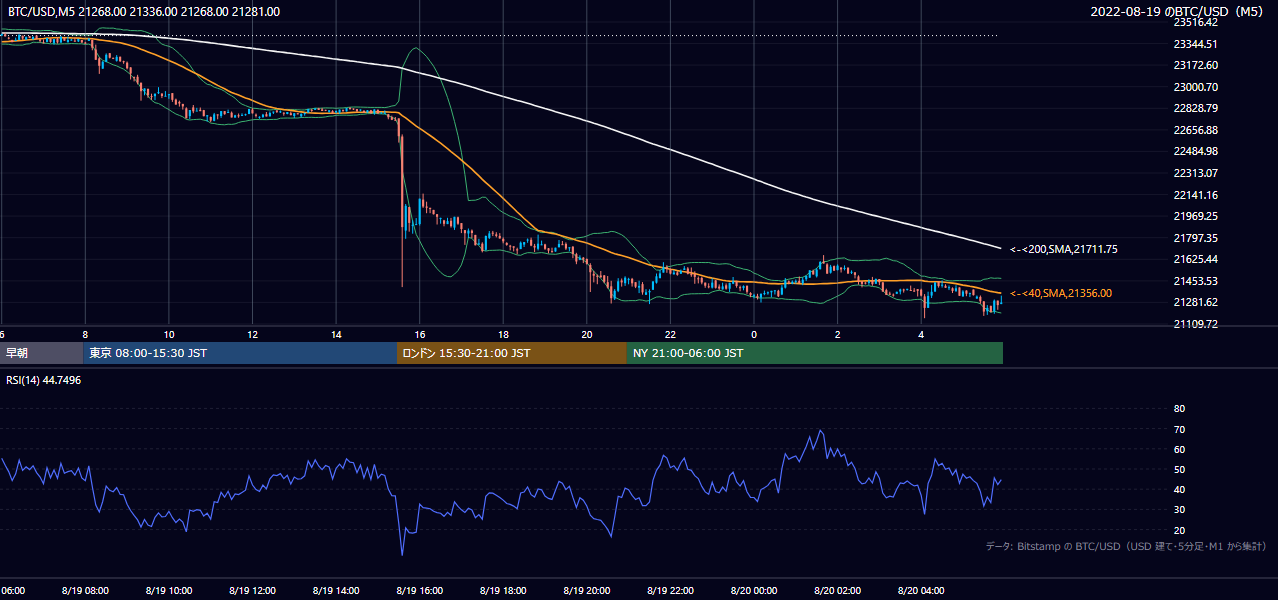Click the 8/19 08:00 time label
Screen dimensions: 1278x600
click(x=85, y=590)
